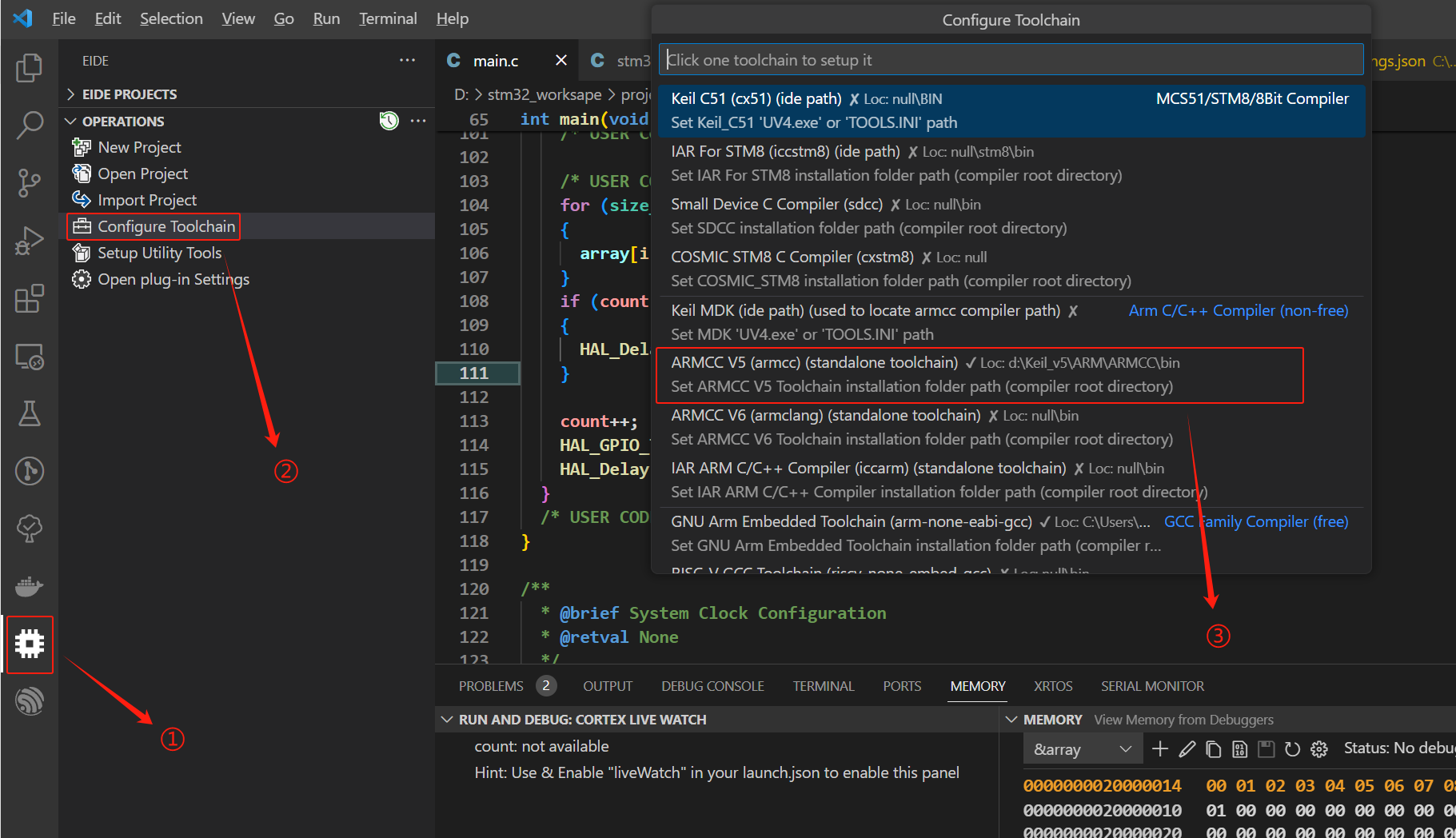
Task: Open the git graph circle icon
Action: click(x=30, y=471)
